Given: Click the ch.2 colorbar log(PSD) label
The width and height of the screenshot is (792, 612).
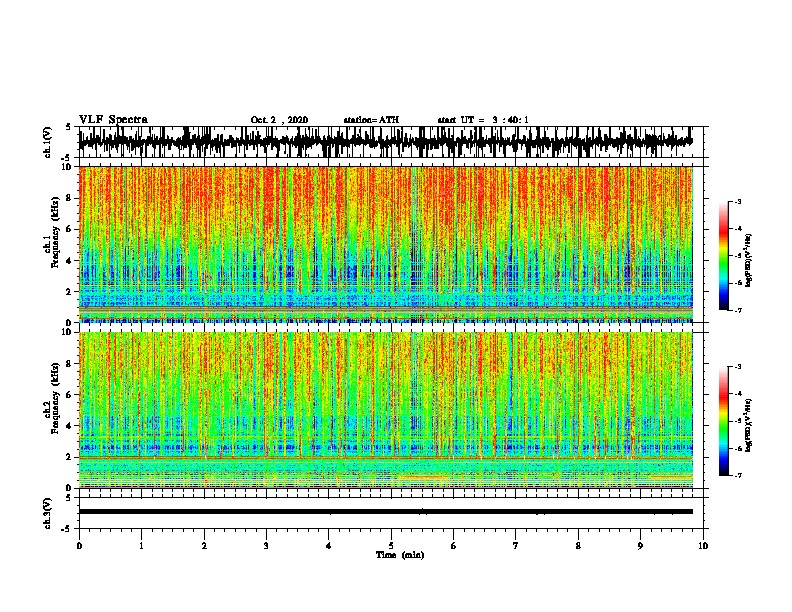Looking at the screenshot, I should click(x=748, y=425).
